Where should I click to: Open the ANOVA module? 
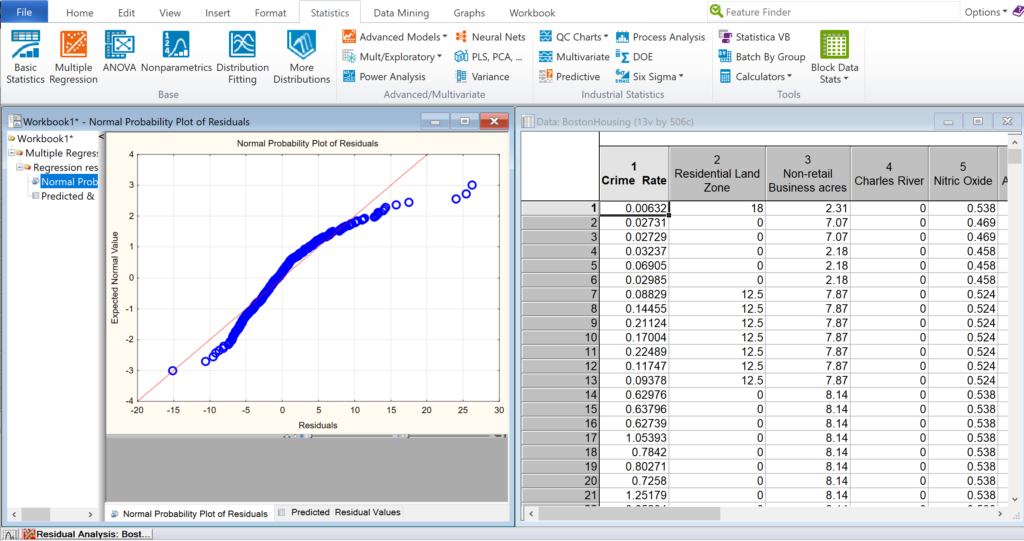click(120, 52)
